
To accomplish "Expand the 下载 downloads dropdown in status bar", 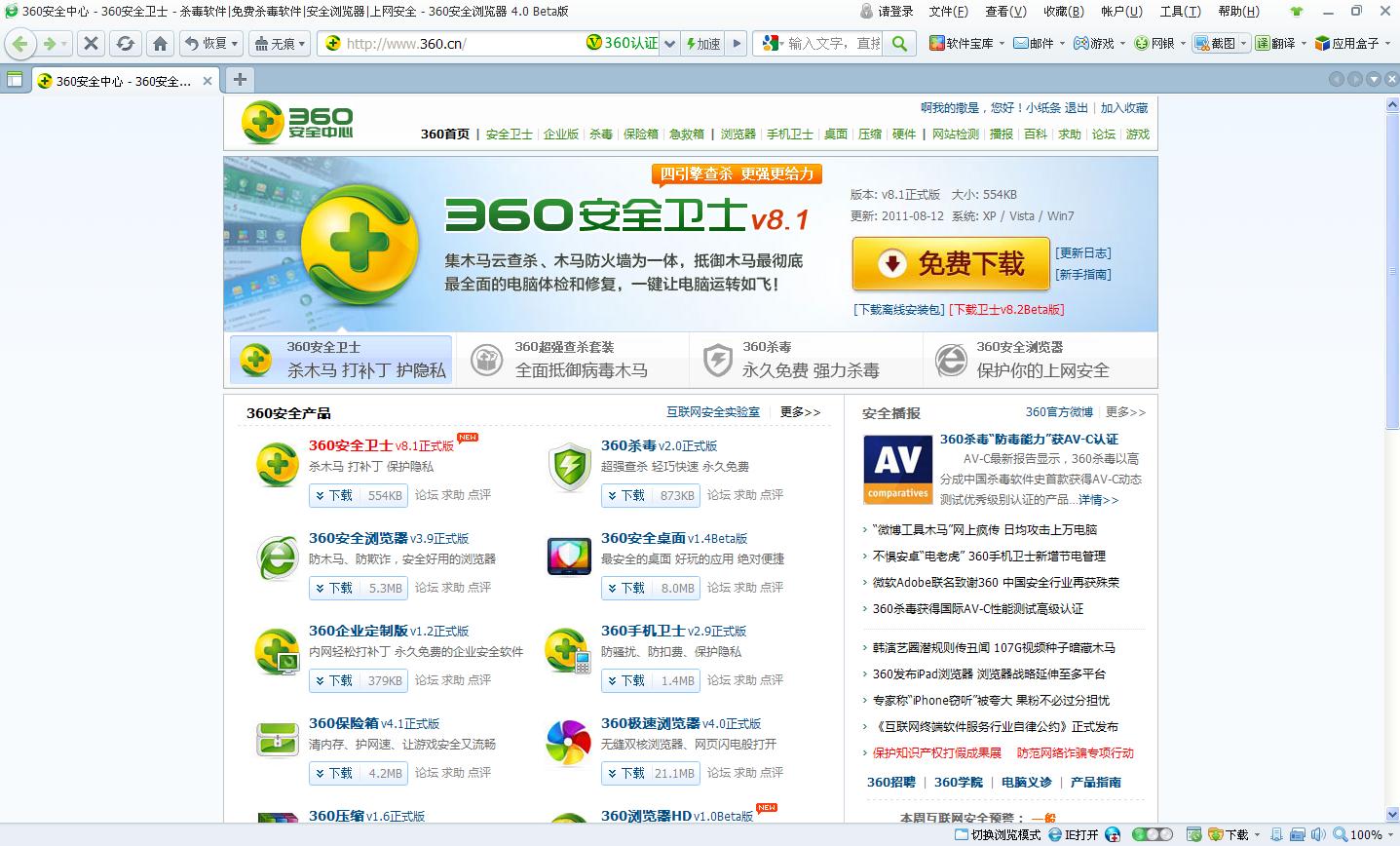I will point(1257,834).
